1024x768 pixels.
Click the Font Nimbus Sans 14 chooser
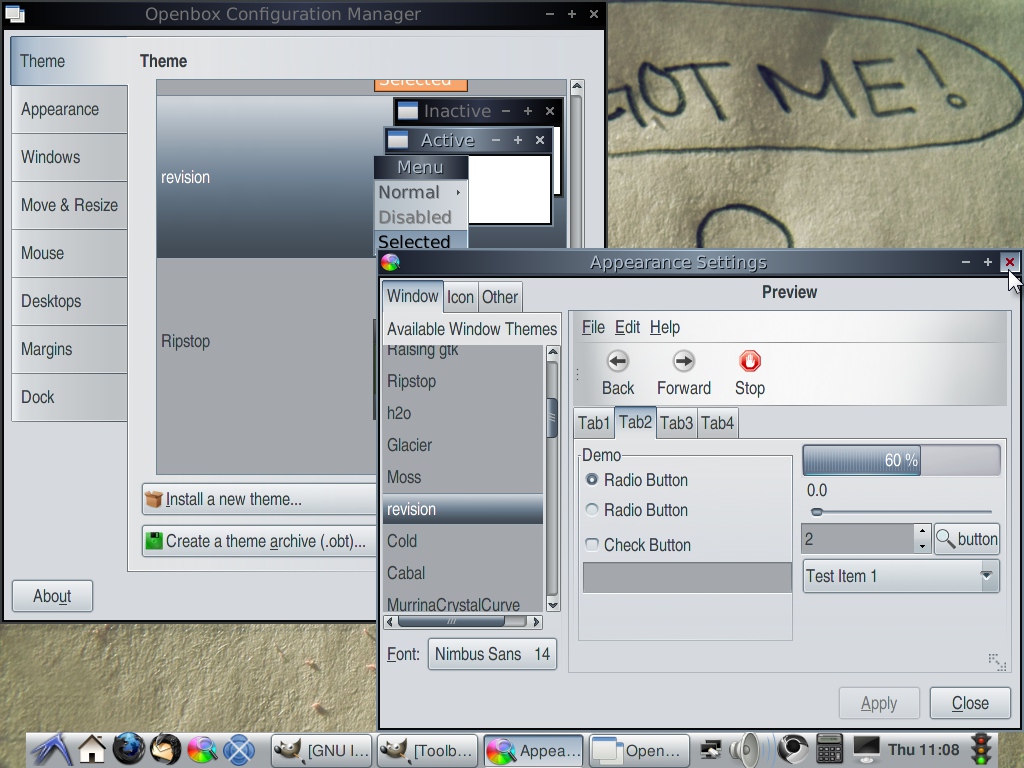click(492, 654)
